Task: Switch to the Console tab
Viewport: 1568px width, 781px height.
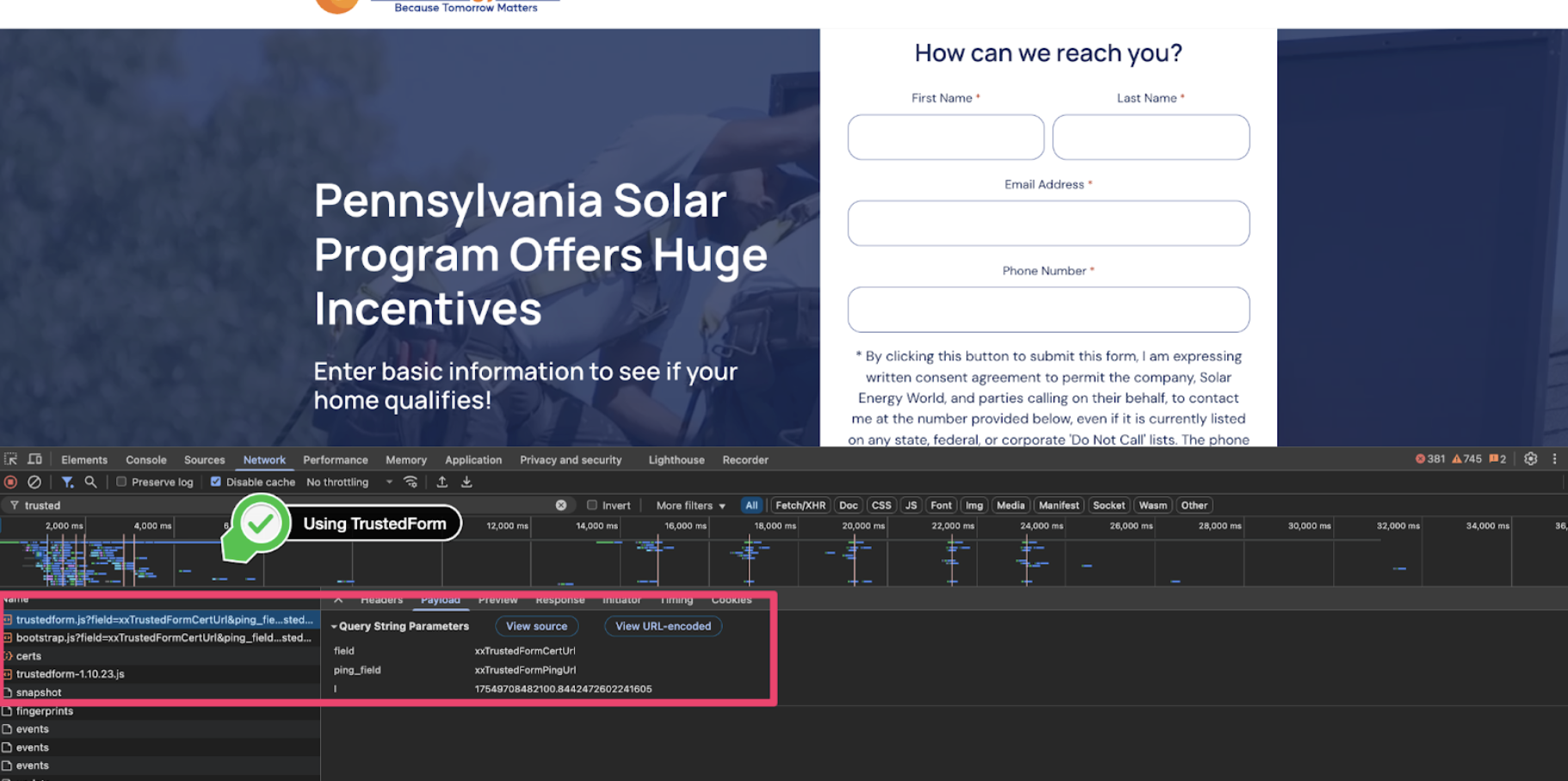Action: point(145,459)
